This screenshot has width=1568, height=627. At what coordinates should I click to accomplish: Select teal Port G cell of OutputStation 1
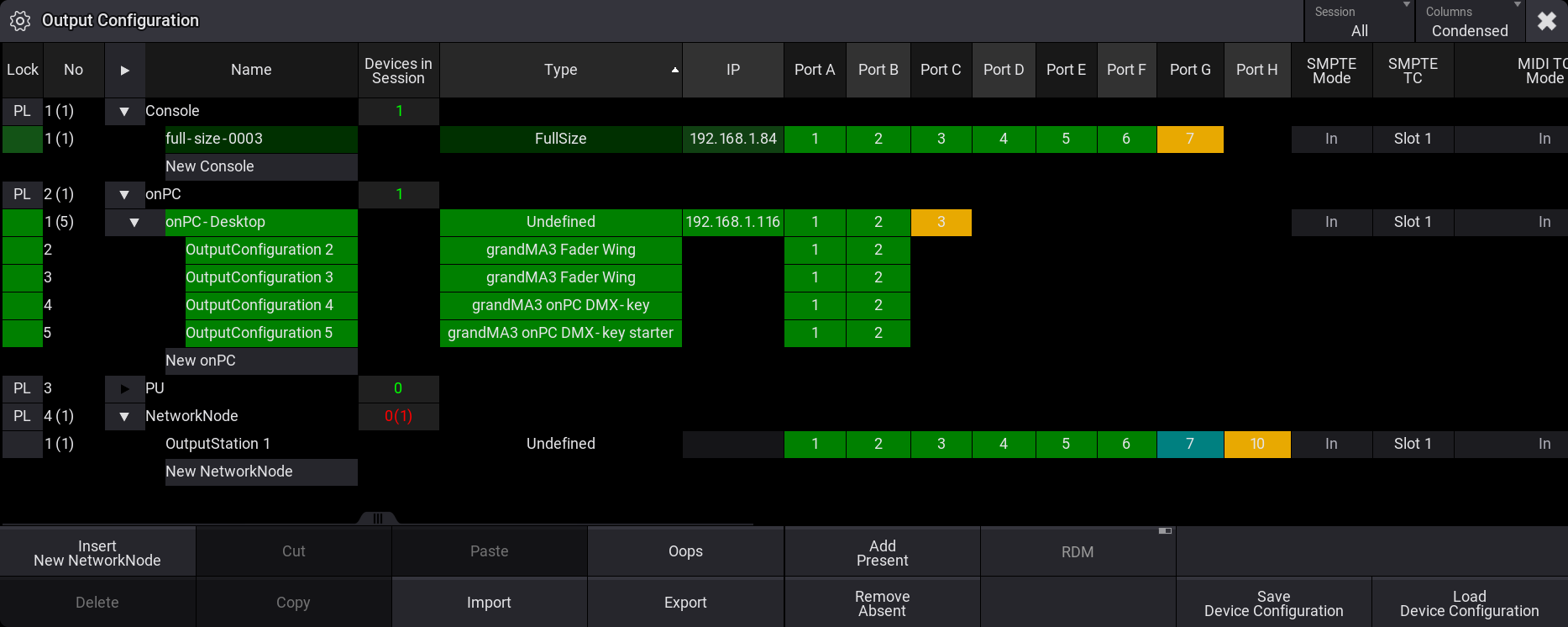[1190, 444]
